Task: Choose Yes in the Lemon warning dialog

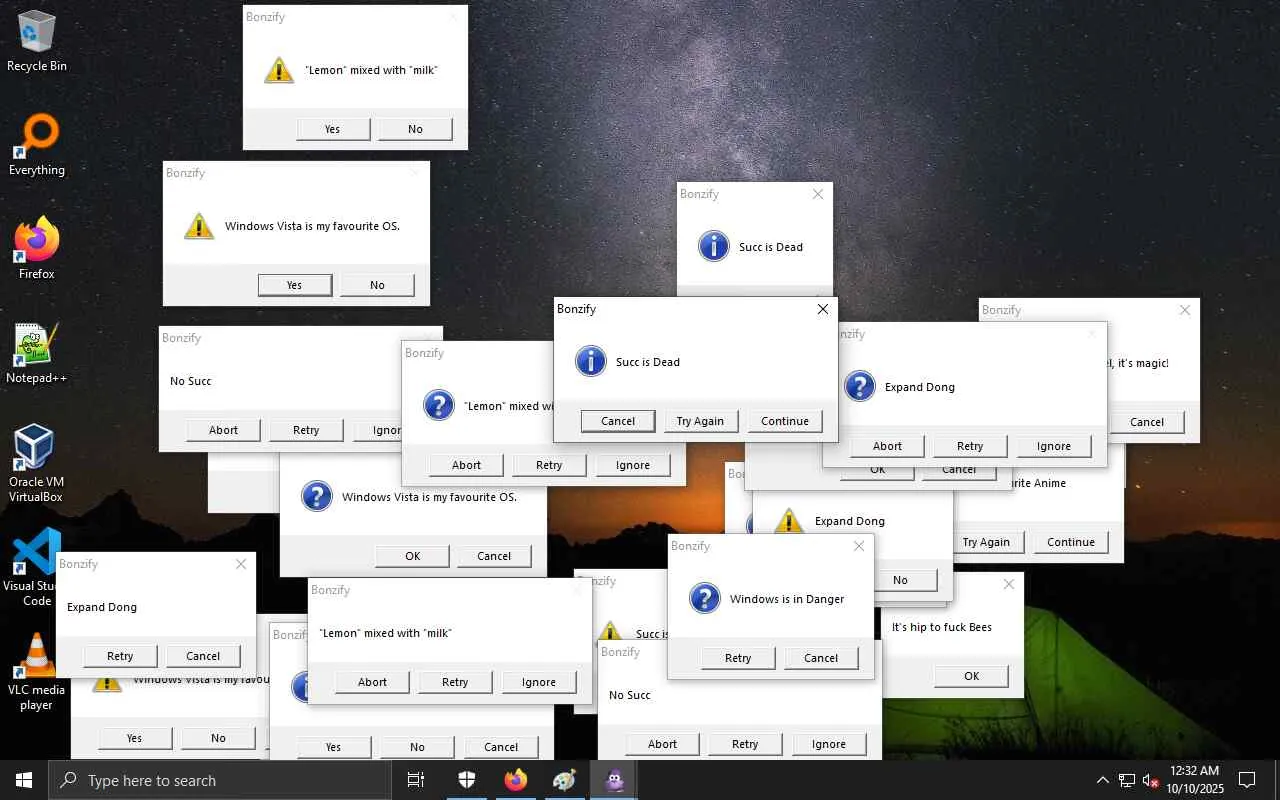Action: 333,129
